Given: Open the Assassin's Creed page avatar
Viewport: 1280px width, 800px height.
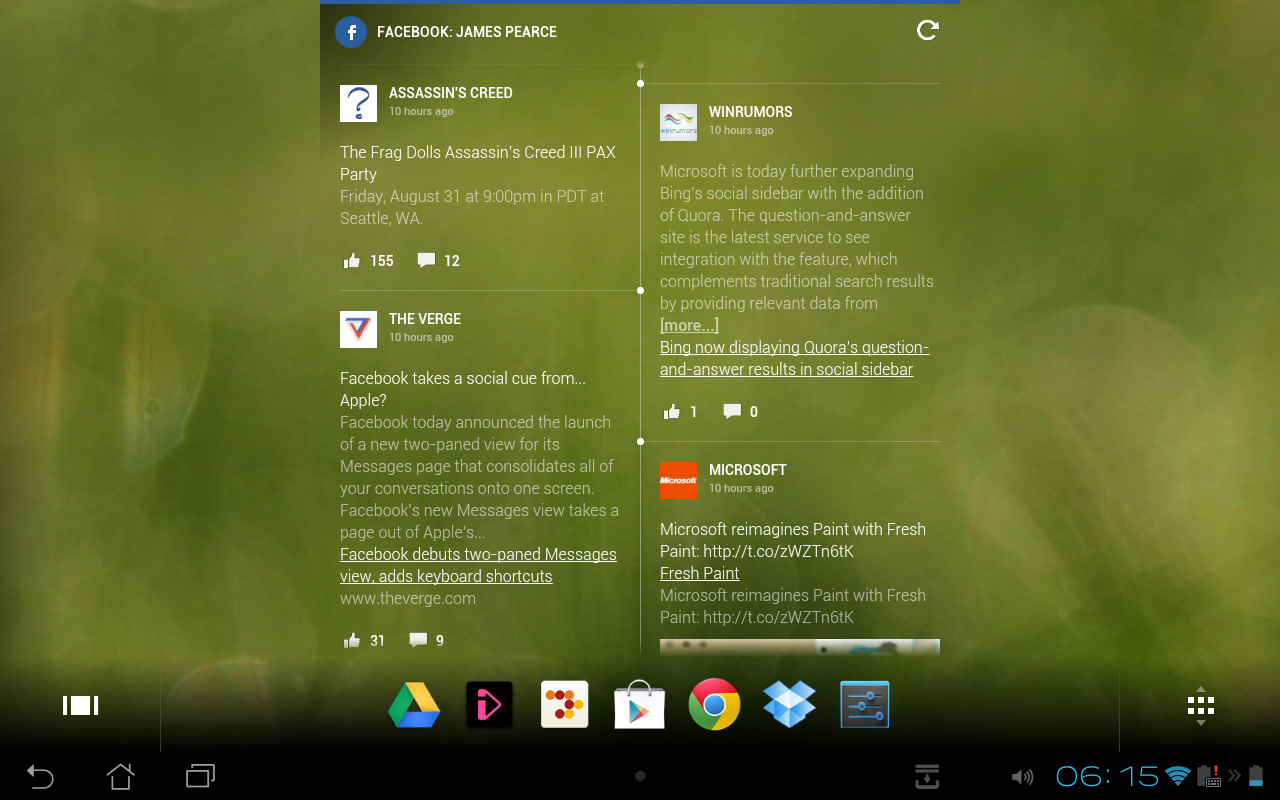Looking at the screenshot, I should [358, 103].
